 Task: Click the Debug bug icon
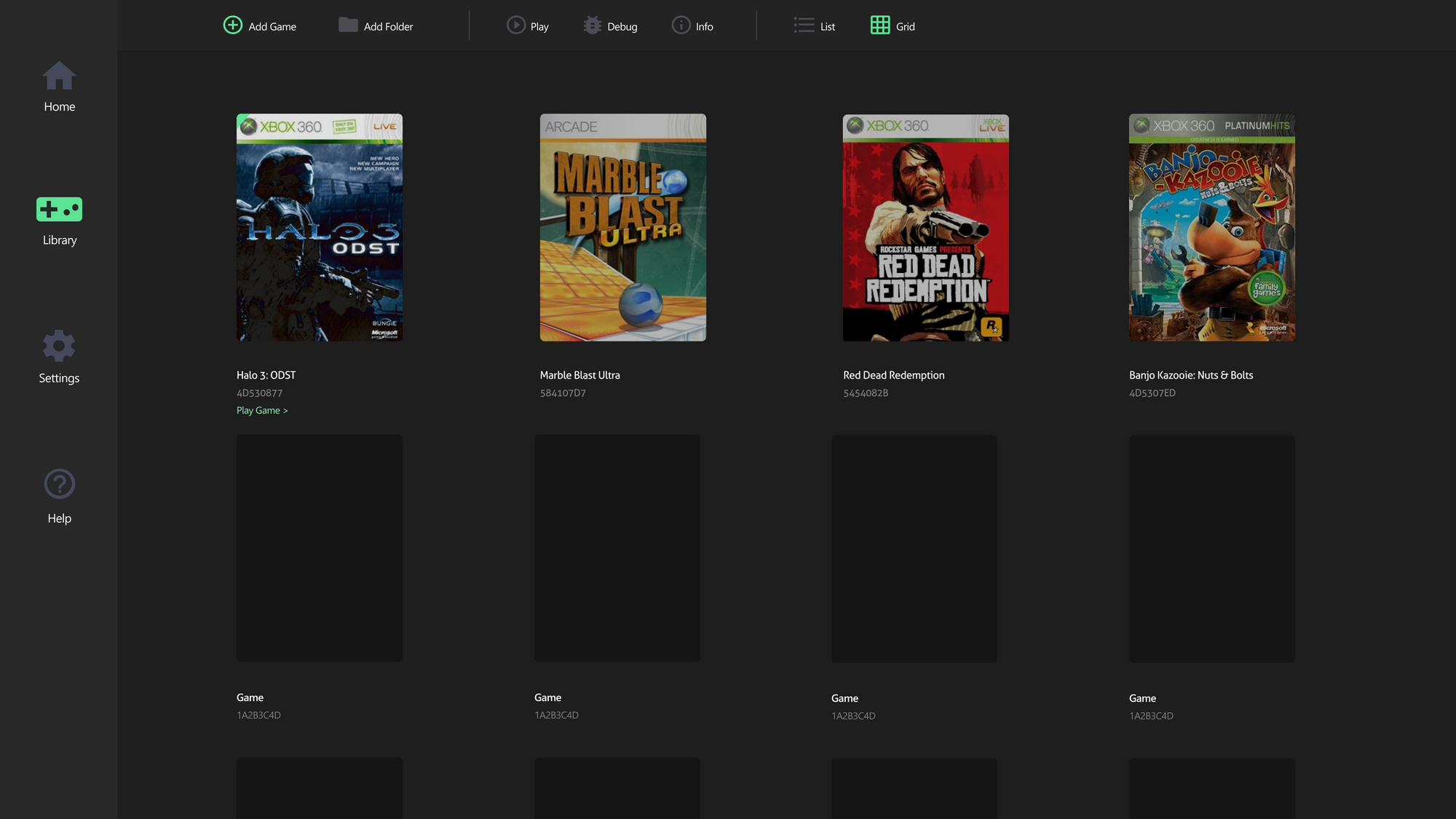593,25
